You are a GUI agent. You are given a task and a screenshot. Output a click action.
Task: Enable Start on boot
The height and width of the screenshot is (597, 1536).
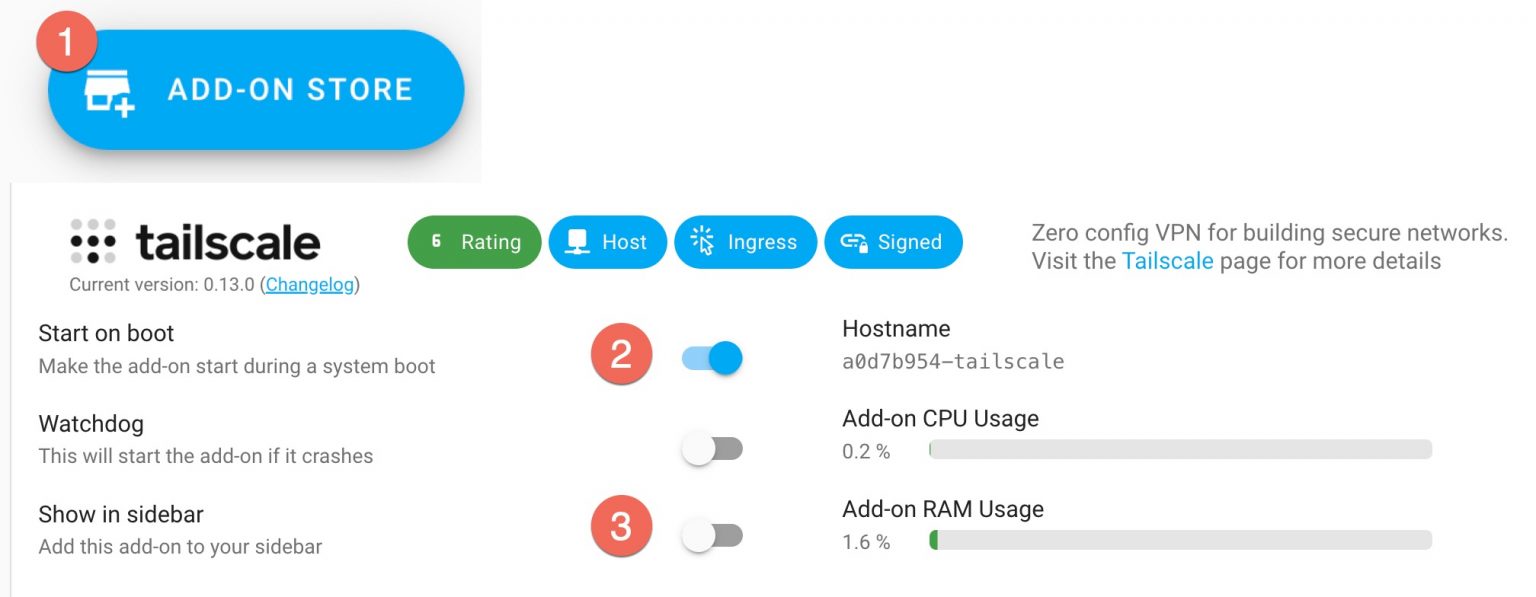[712, 354]
